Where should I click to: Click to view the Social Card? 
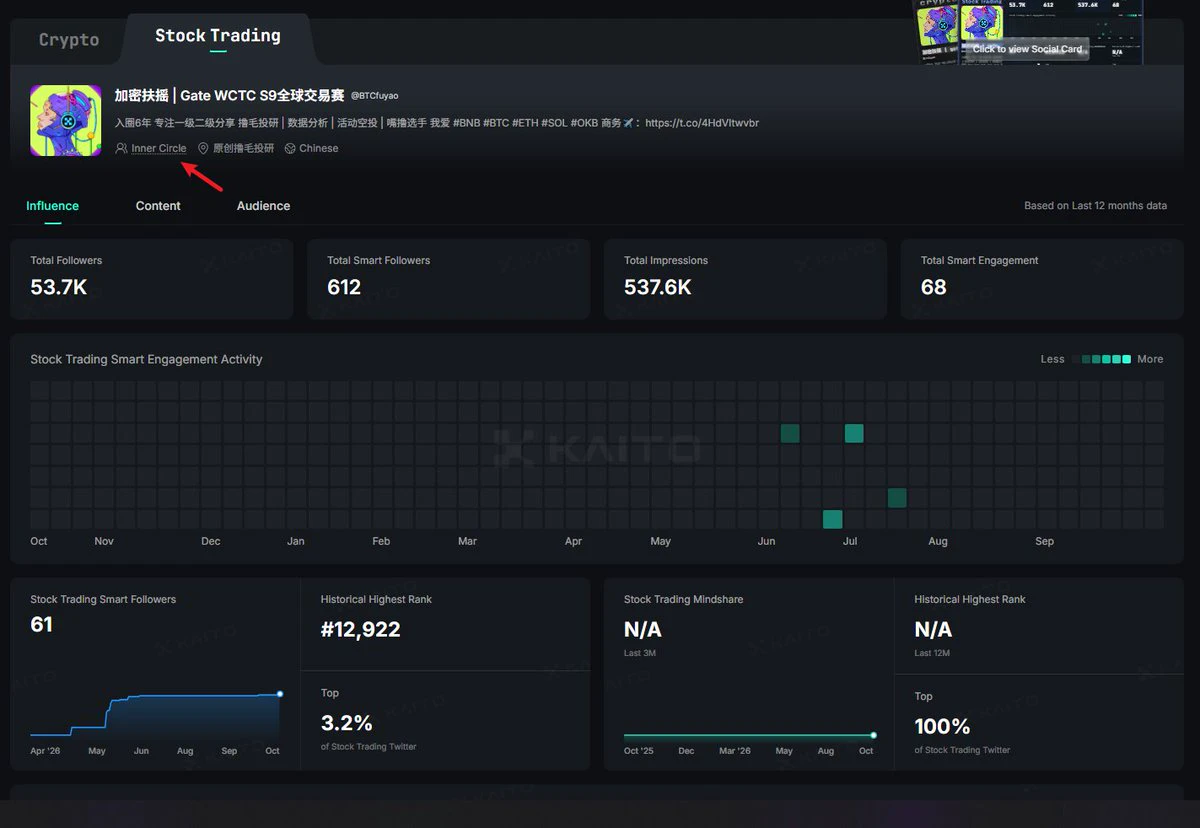click(1028, 49)
